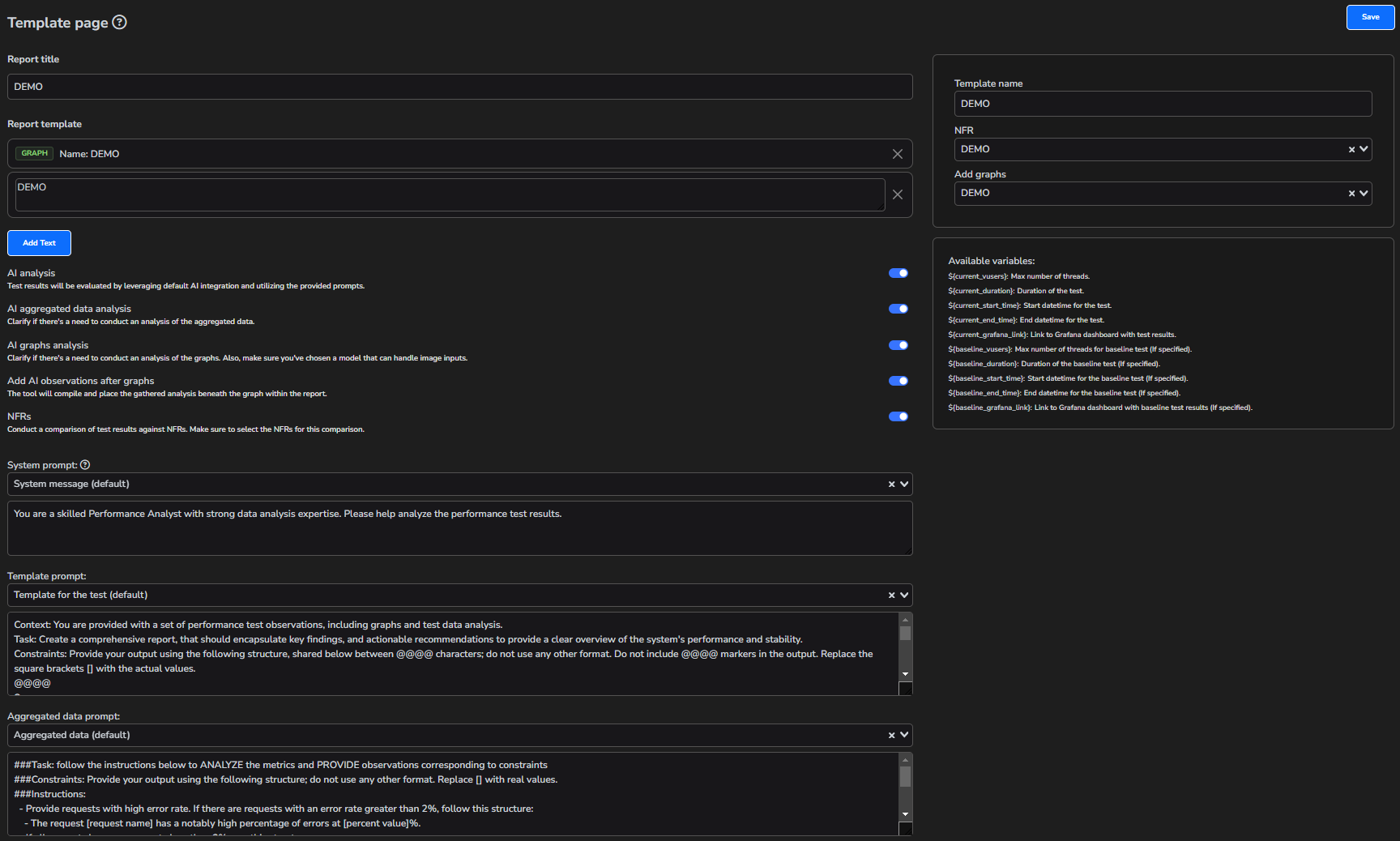Expand the Add graphs dropdown arrow
This screenshot has height=841, width=1400.
(1364, 193)
